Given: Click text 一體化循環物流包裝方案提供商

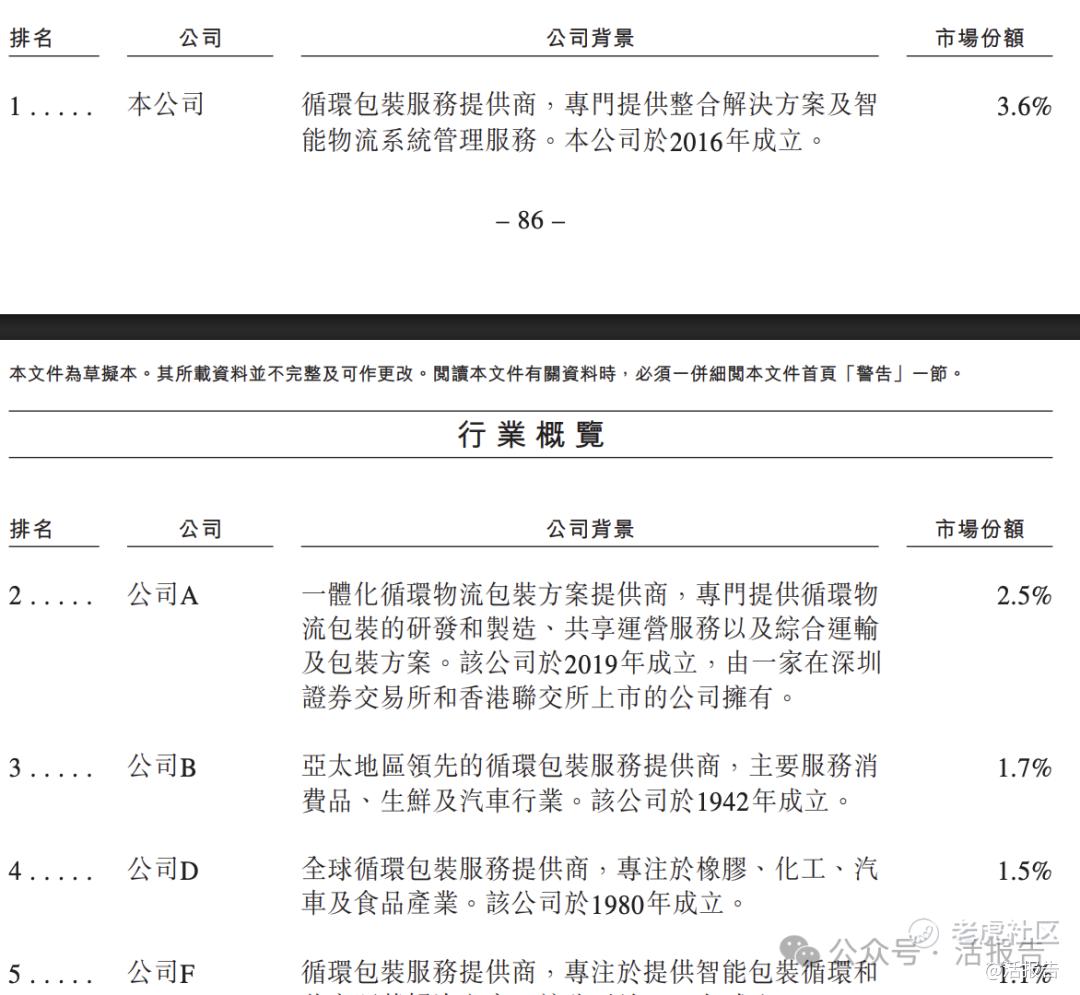Looking at the screenshot, I should 485,594.
